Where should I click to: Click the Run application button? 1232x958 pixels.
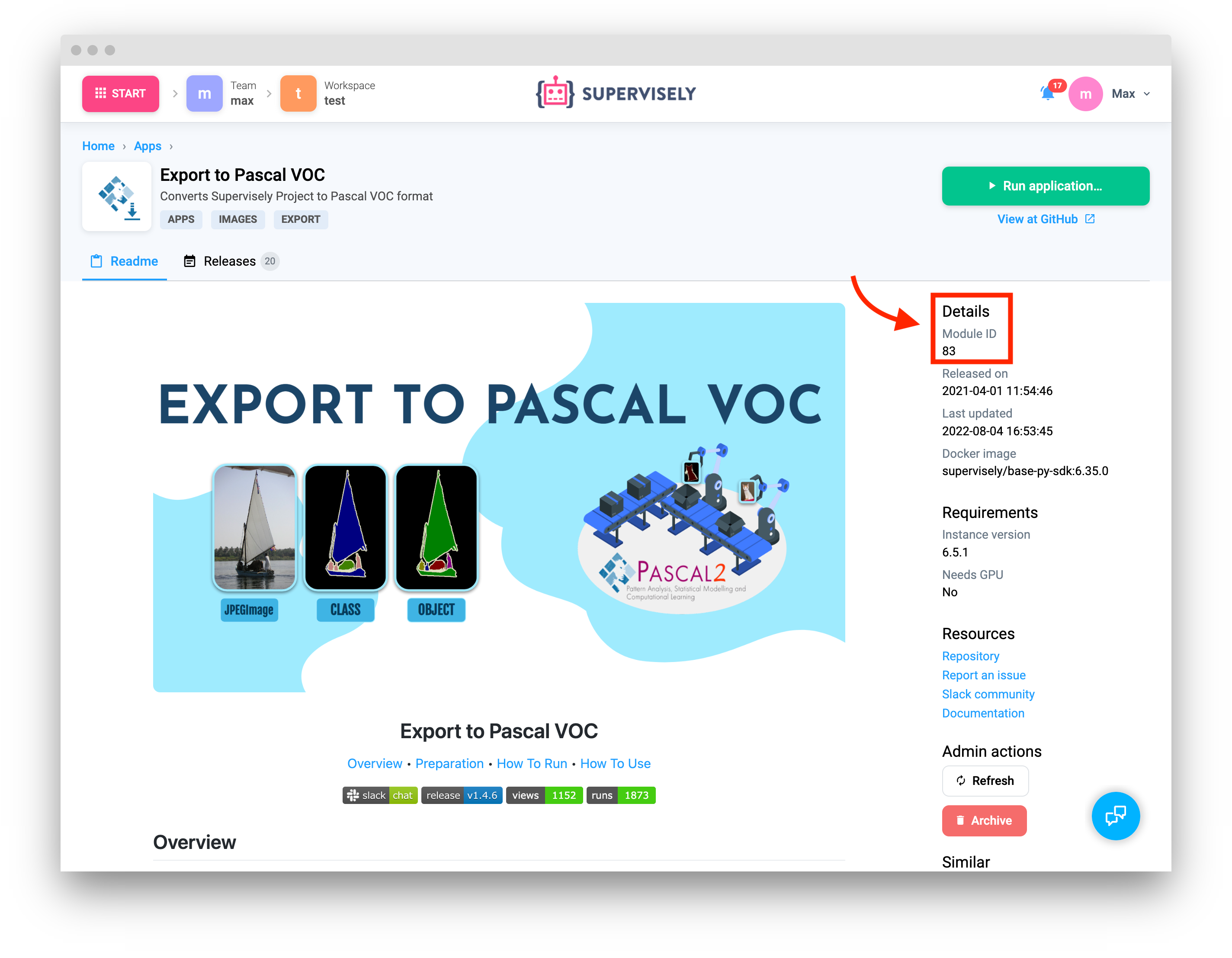point(1045,186)
